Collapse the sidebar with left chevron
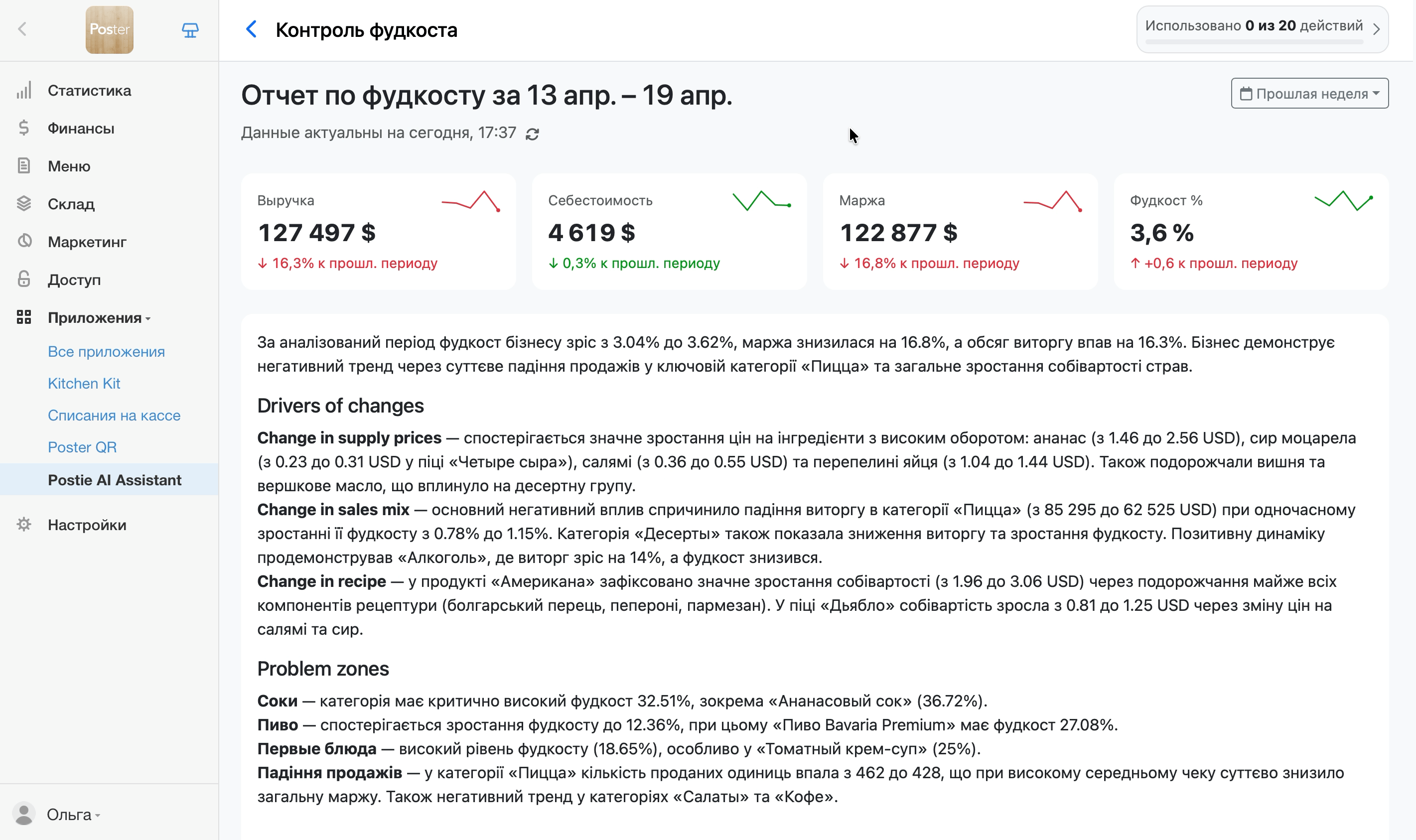Screen dimensions: 1416x840 point(22,29)
